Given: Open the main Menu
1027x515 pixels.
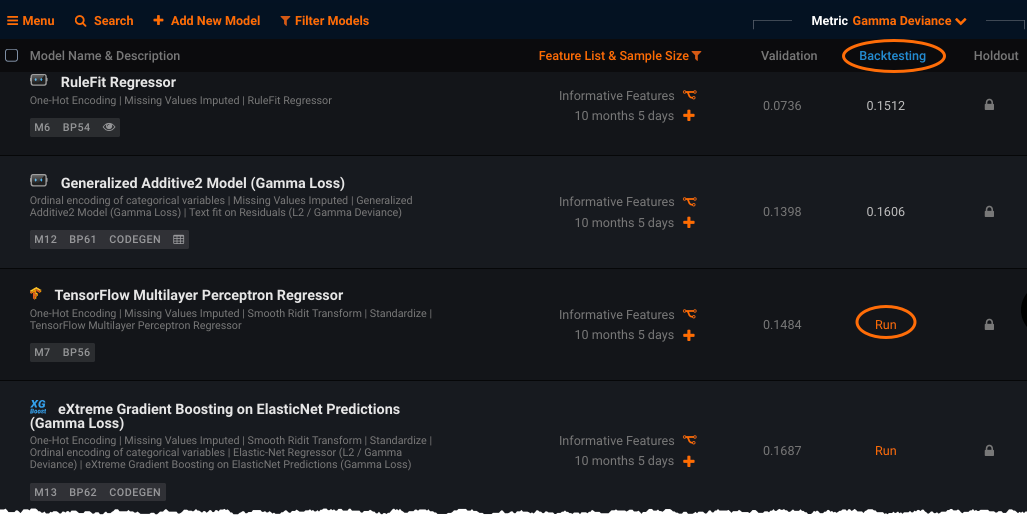Looking at the screenshot, I should pos(31,21).
